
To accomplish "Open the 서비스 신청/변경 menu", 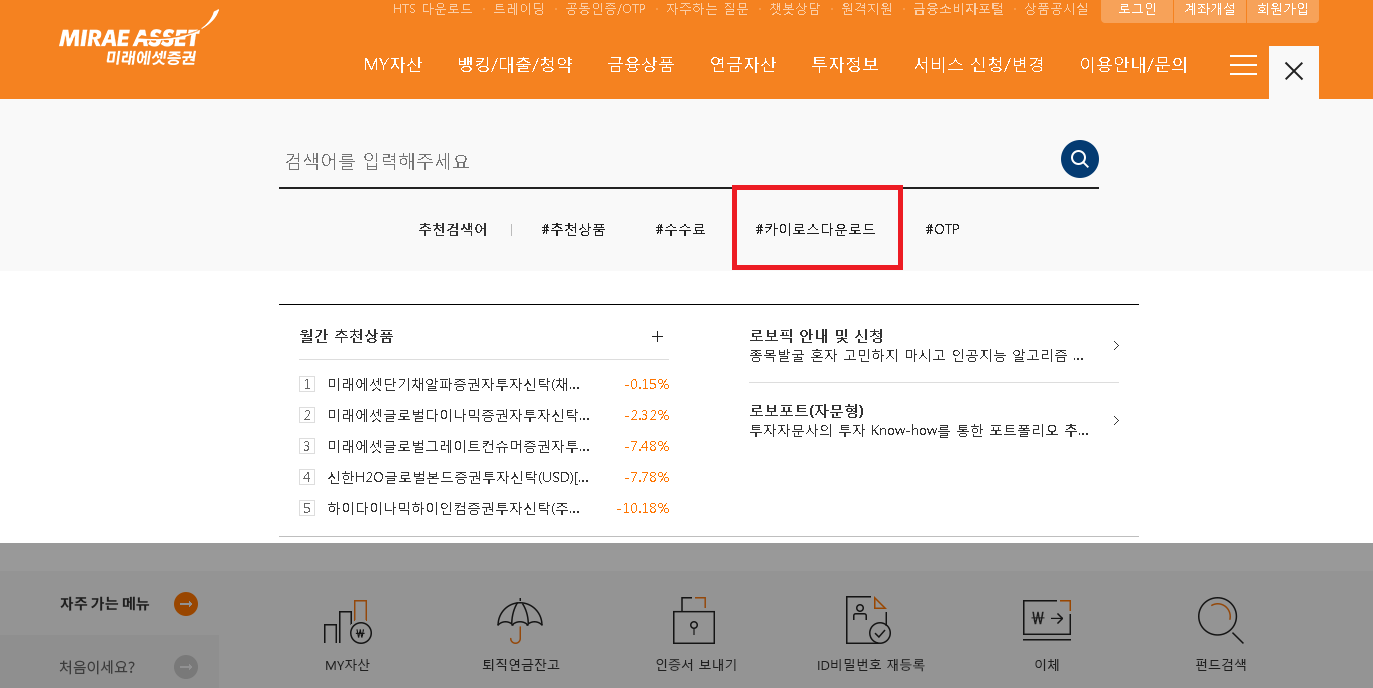I will [979, 65].
